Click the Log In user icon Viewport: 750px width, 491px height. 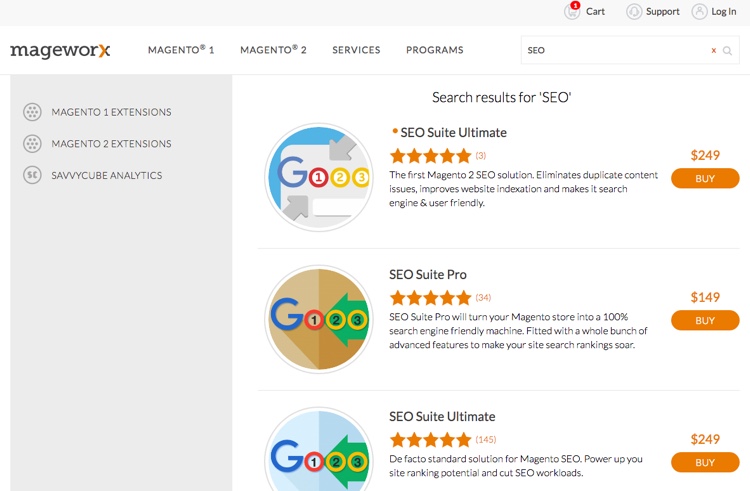coord(700,12)
